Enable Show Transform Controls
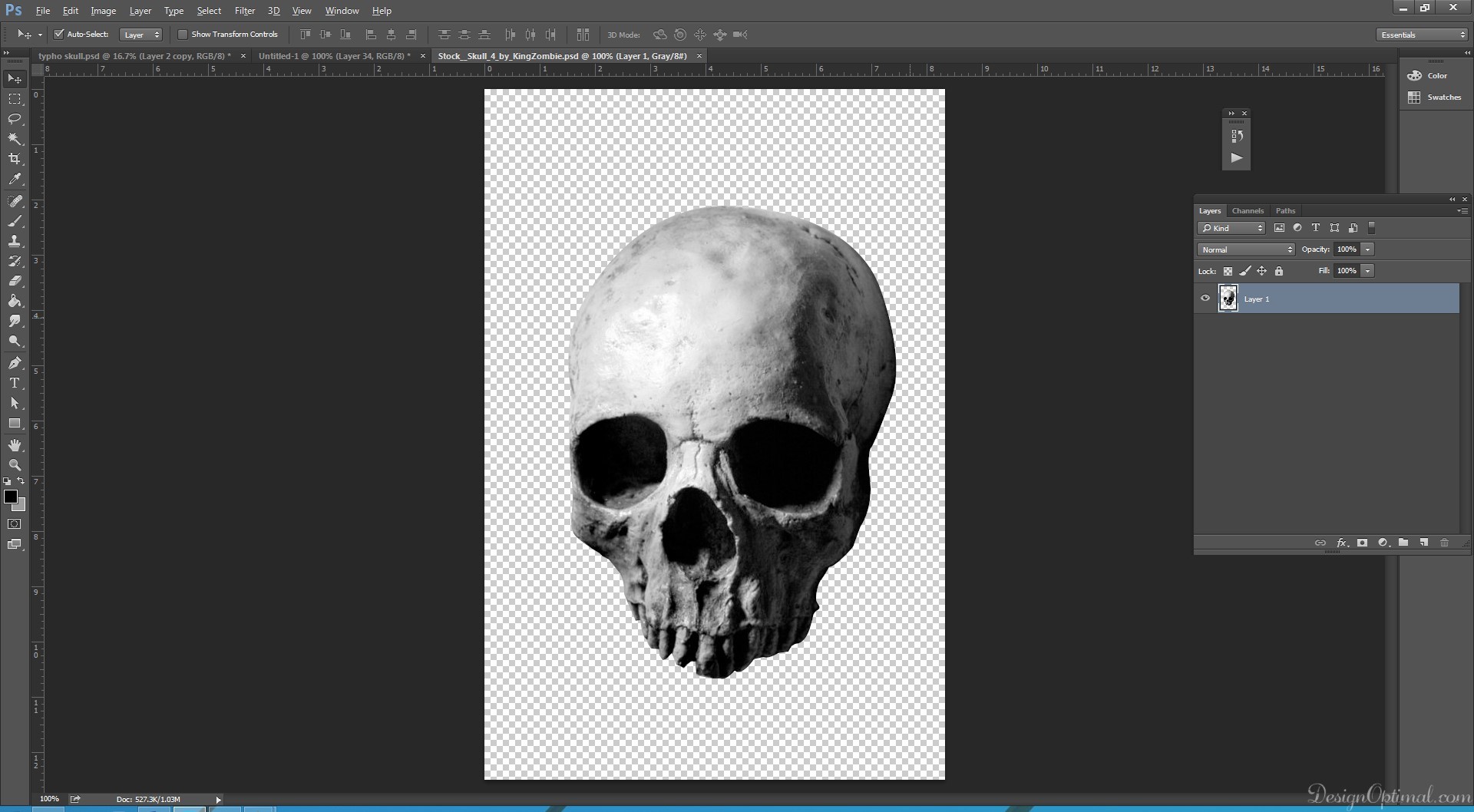 (x=183, y=34)
